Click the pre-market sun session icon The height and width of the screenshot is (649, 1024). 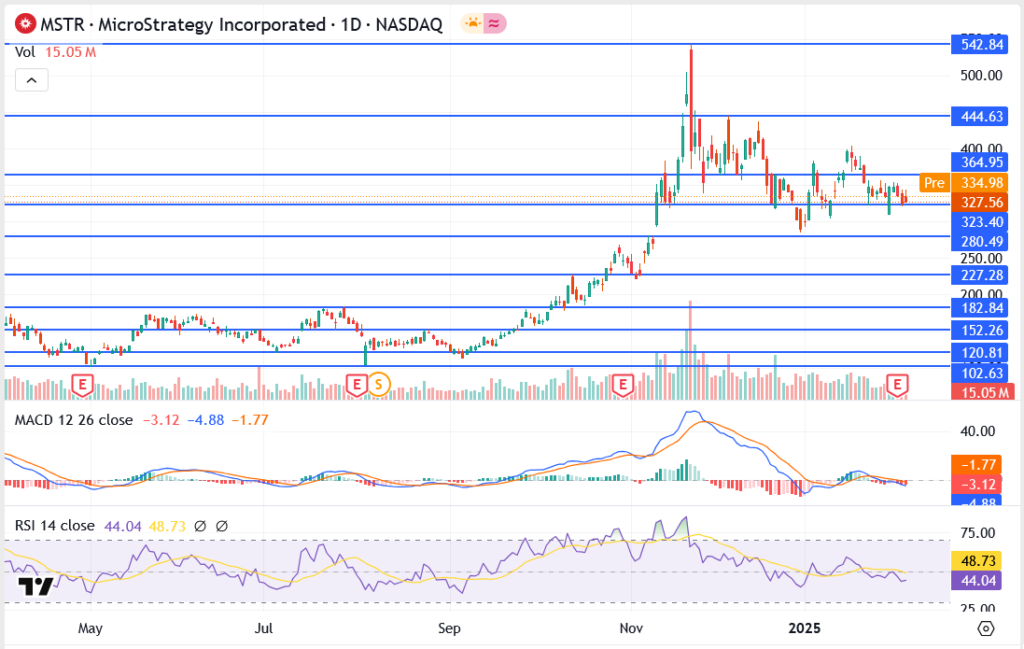(x=471, y=24)
